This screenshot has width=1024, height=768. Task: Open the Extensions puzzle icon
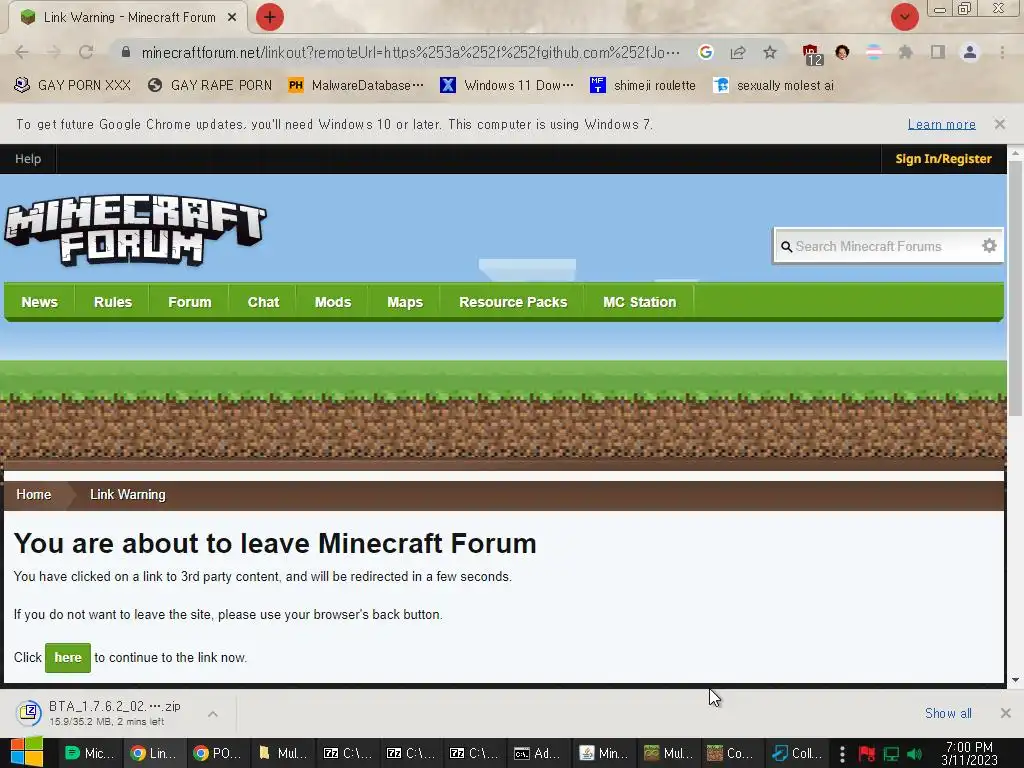pyautogui.click(x=905, y=52)
